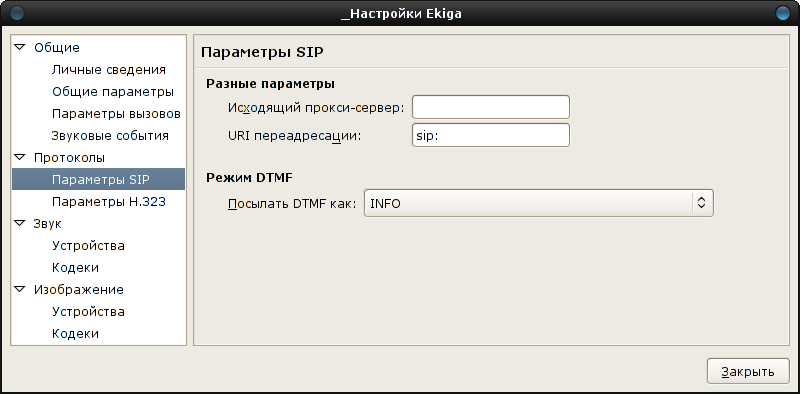Open Кодеки under Звук
The image size is (800, 394).
pyautogui.click(x=75, y=267)
